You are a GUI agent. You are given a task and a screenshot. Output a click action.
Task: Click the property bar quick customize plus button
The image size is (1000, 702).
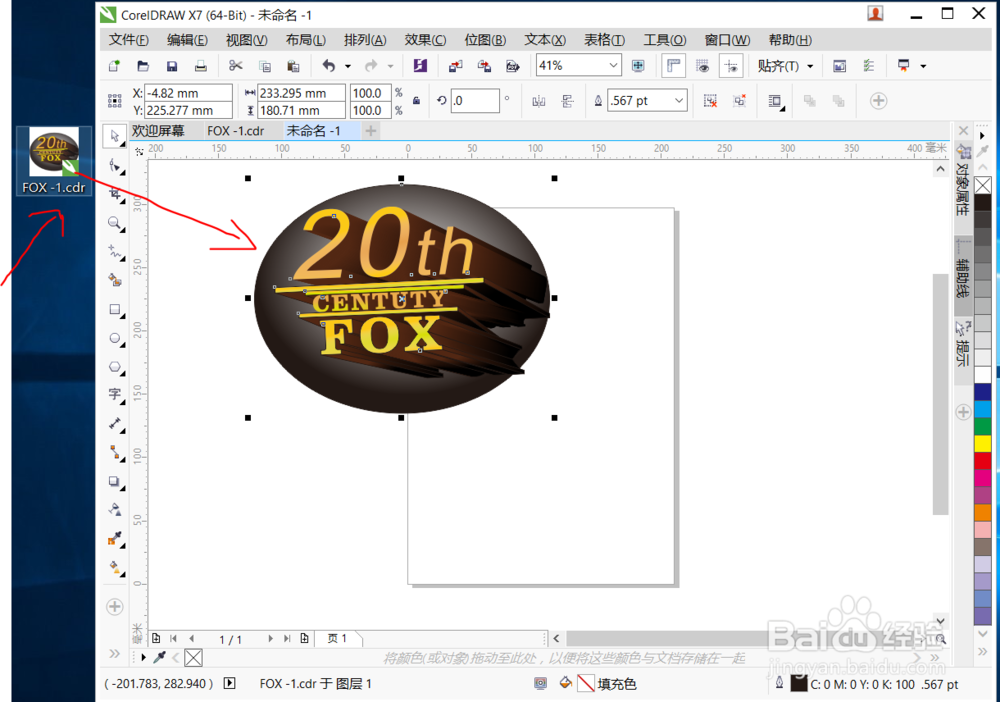(x=878, y=101)
